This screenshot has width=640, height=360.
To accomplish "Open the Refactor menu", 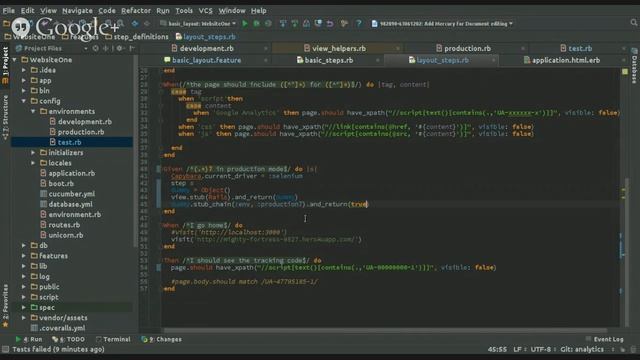I will [x=136, y=11].
